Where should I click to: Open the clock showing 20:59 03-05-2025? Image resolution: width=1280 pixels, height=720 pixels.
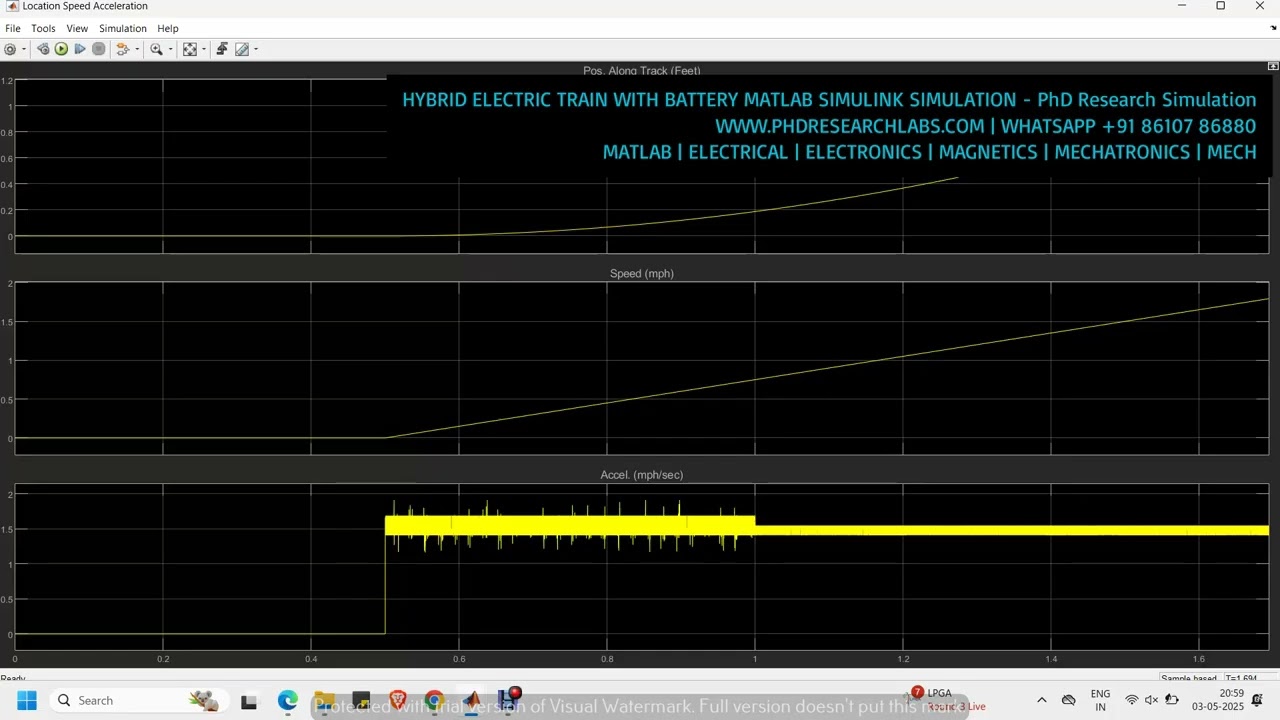(1217, 700)
